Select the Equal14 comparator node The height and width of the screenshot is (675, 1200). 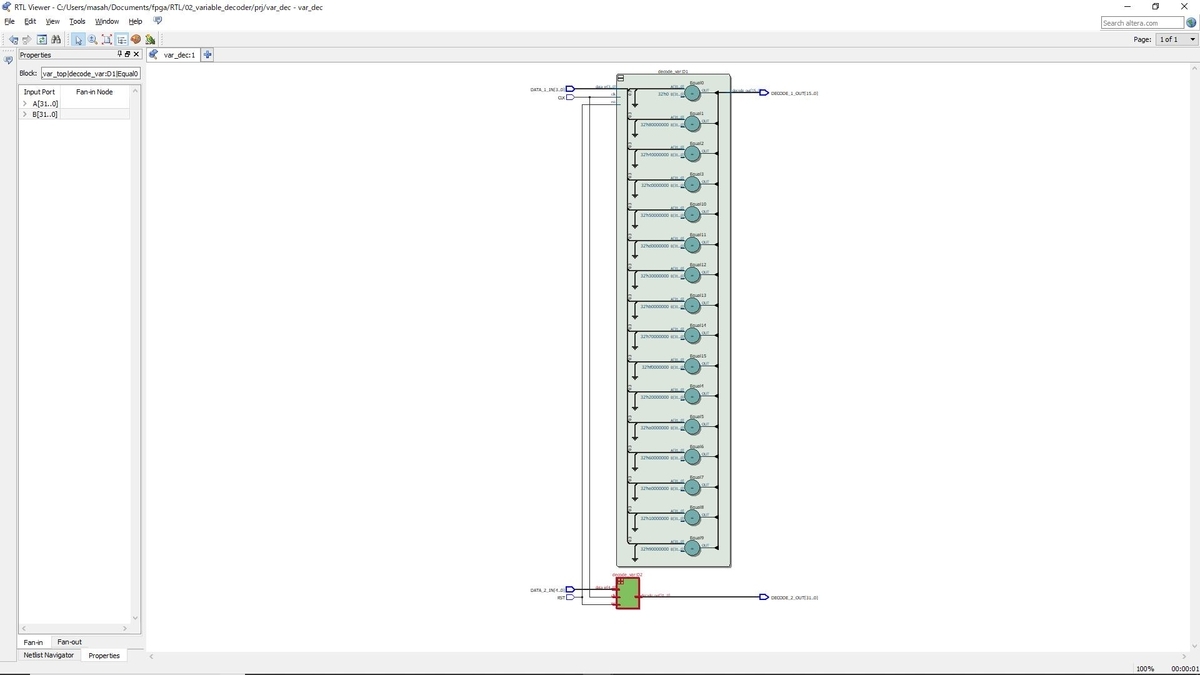[x=693, y=335]
